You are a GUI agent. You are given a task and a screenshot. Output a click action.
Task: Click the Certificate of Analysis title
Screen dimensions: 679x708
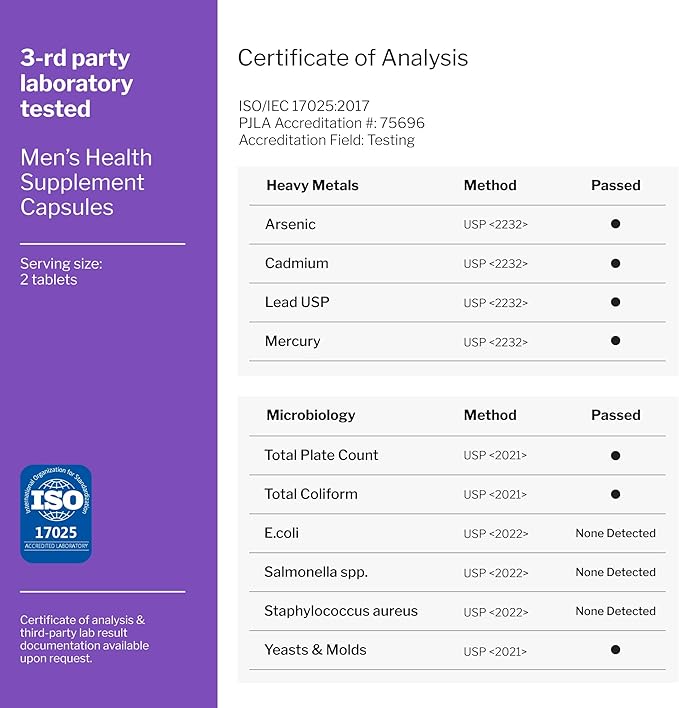point(352,58)
